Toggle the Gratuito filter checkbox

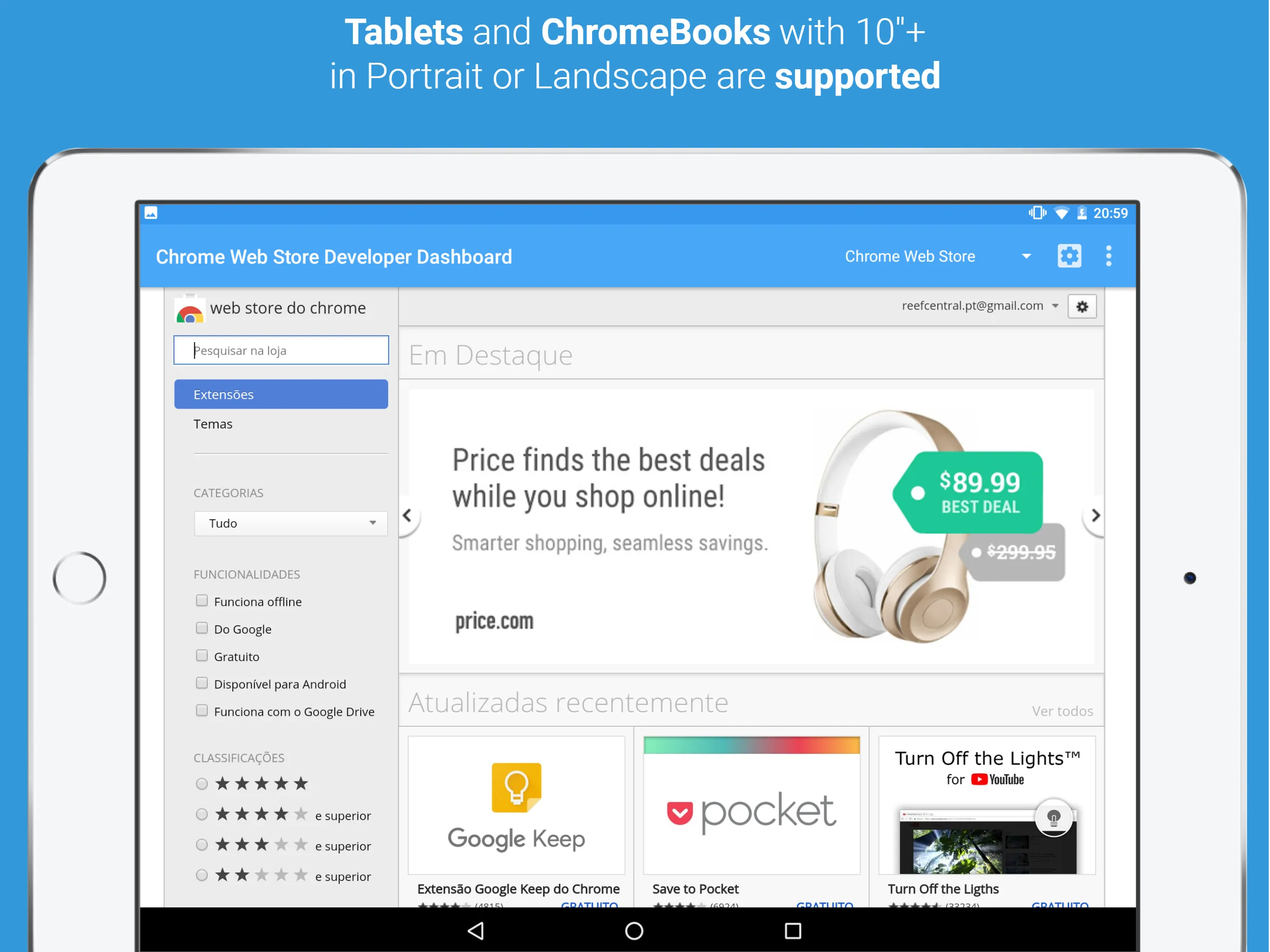pyautogui.click(x=201, y=656)
